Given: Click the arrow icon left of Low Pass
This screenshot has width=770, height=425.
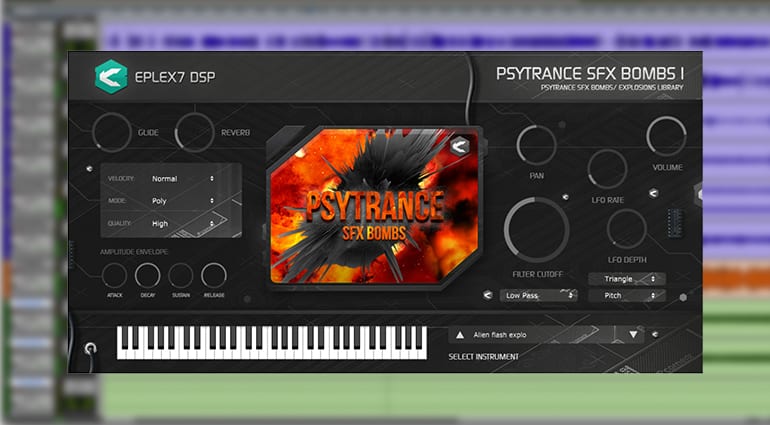Looking at the screenshot, I should click(x=488, y=295).
